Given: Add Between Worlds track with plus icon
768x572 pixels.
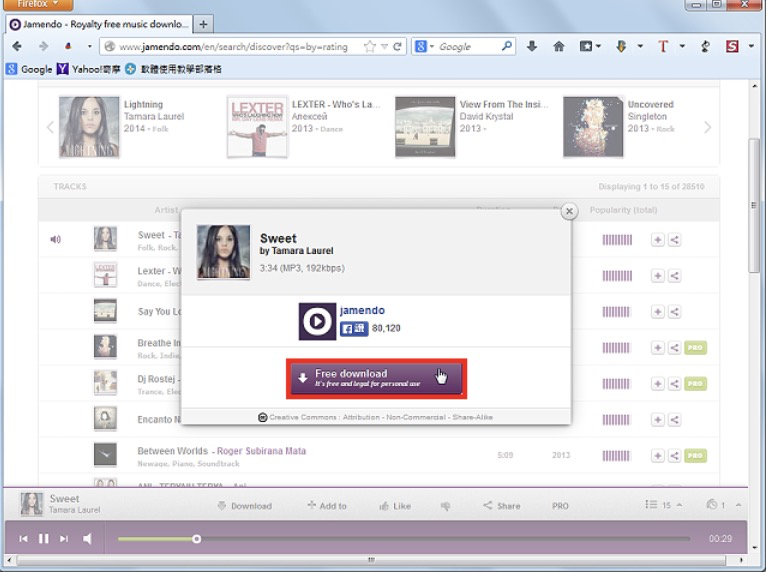Looking at the screenshot, I should [658, 455].
